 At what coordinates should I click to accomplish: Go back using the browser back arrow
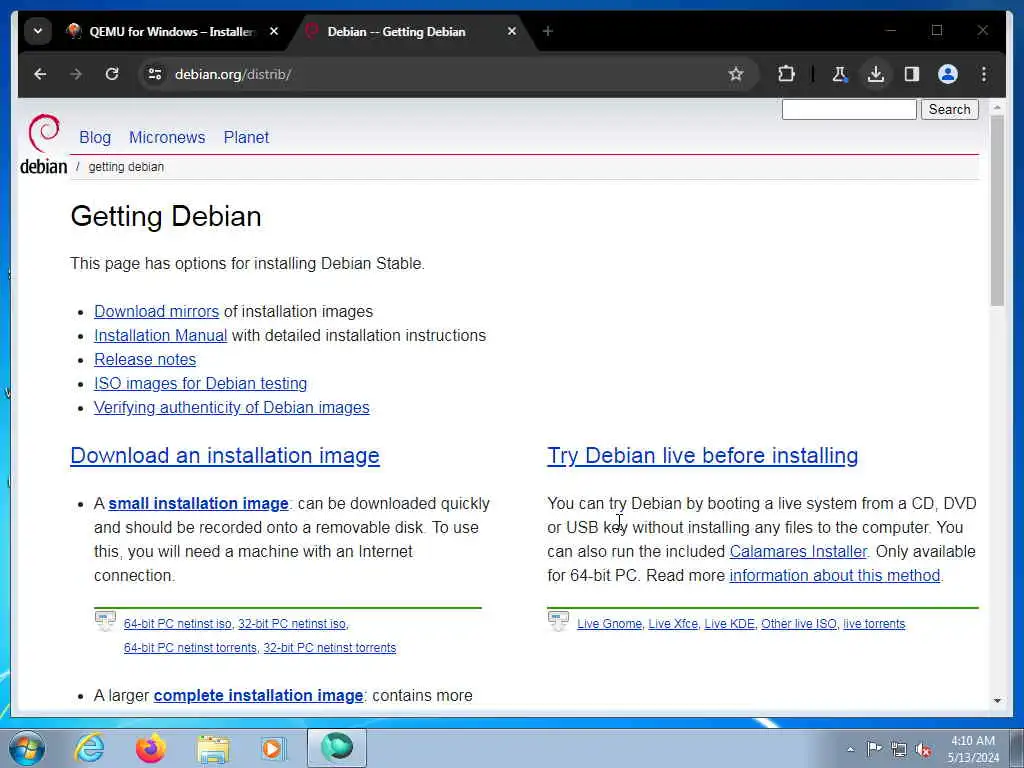coord(40,74)
